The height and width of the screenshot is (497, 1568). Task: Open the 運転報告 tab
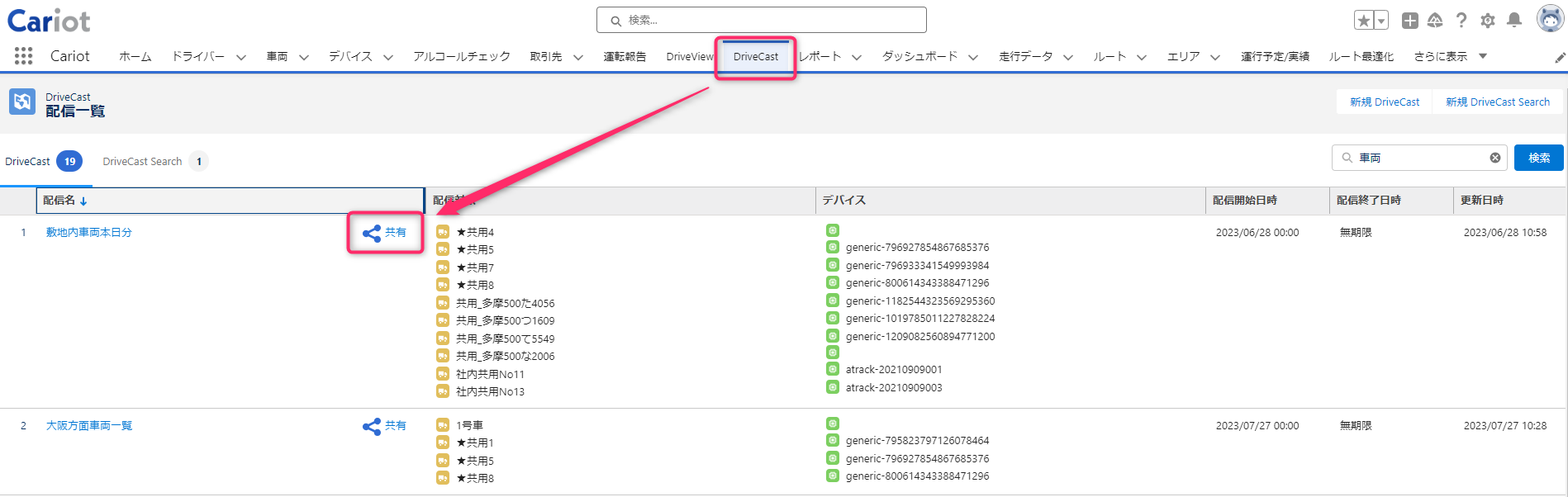tap(625, 56)
